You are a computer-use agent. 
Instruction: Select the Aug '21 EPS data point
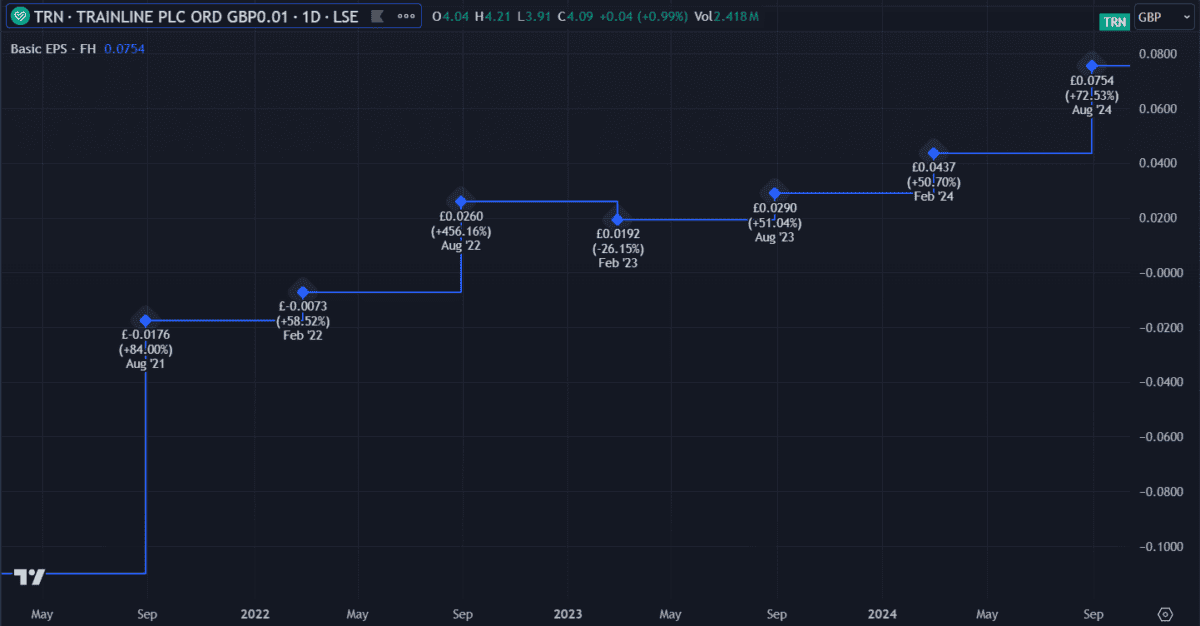pos(146,321)
